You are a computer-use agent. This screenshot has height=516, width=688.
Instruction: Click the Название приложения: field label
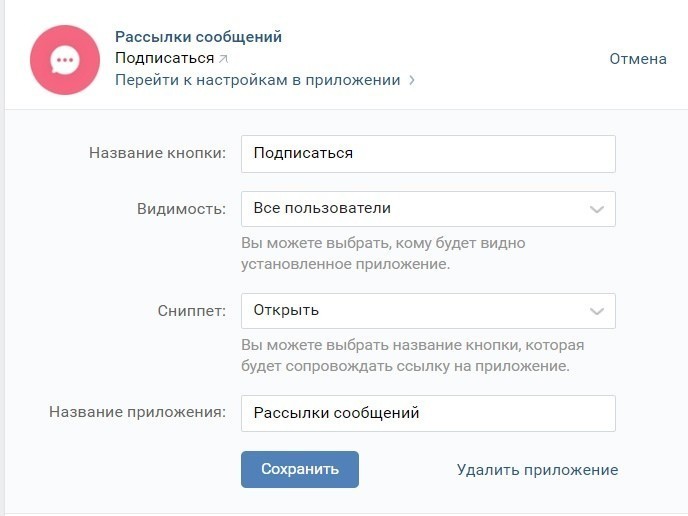(x=137, y=412)
